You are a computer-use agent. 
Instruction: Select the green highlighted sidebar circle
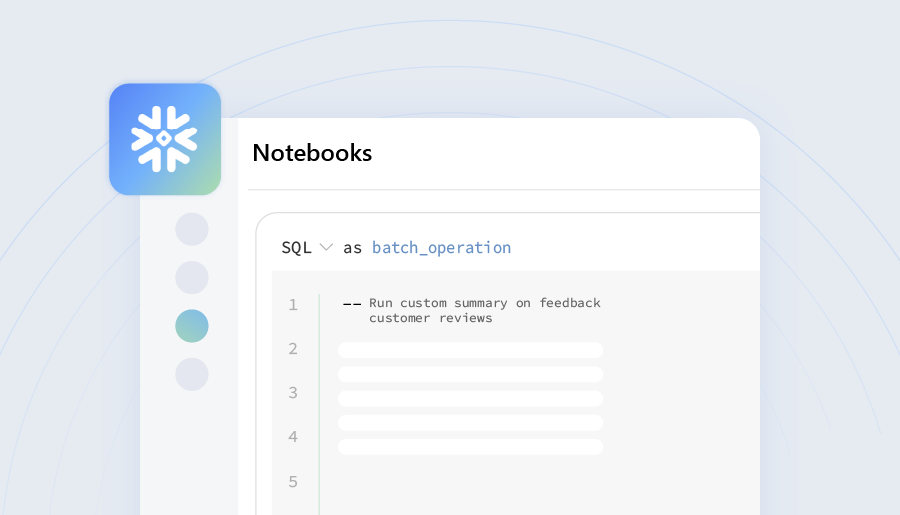coord(192,326)
